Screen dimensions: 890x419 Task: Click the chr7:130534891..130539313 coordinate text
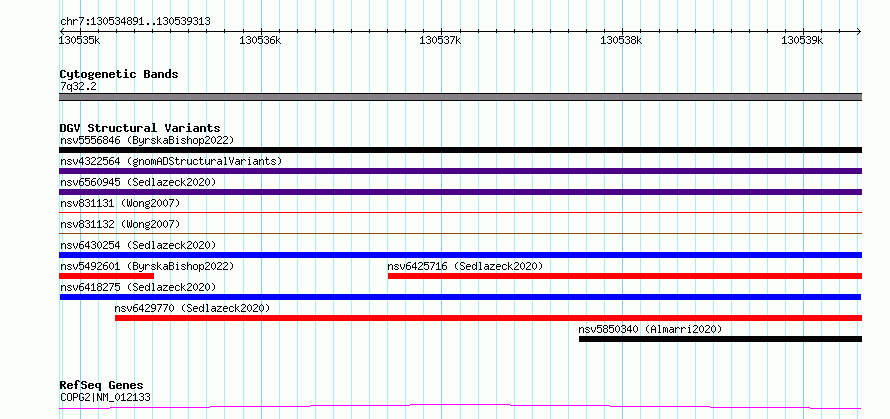[x=135, y=21]
